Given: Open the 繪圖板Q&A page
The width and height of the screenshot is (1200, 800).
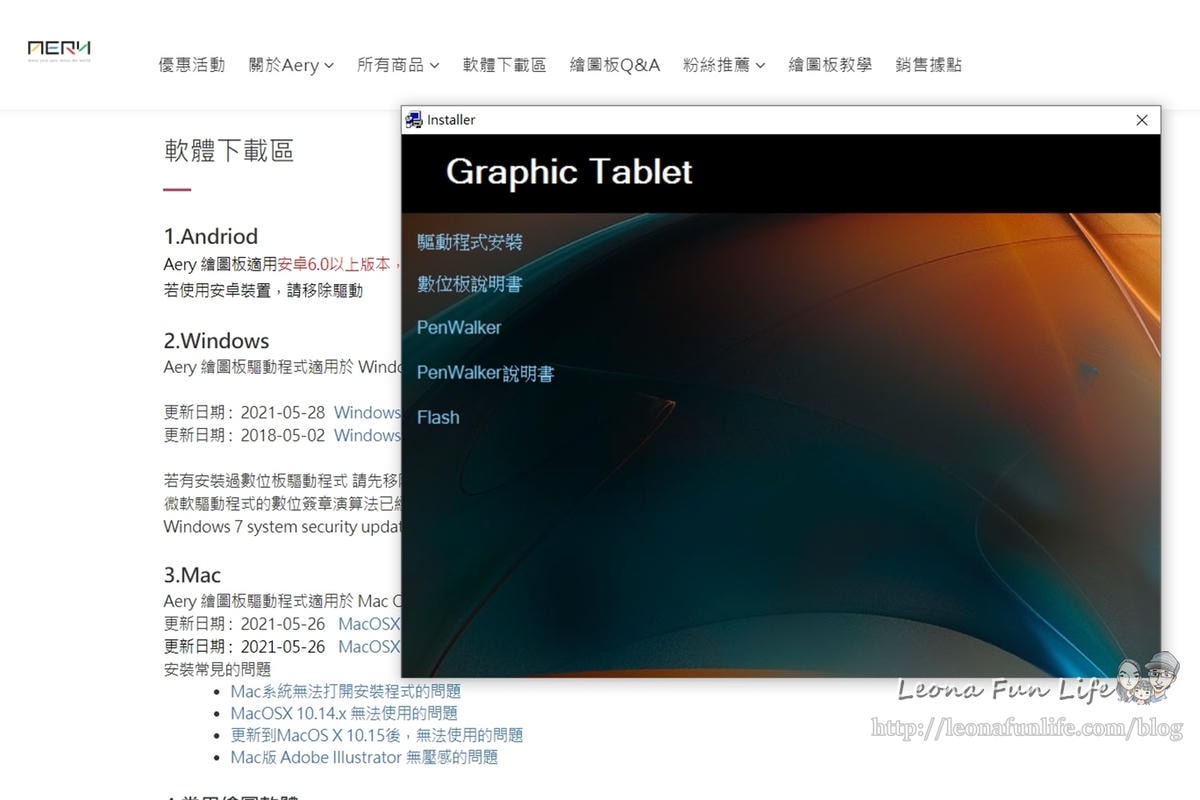Looking at the screenshot, I should pos(614,65).
